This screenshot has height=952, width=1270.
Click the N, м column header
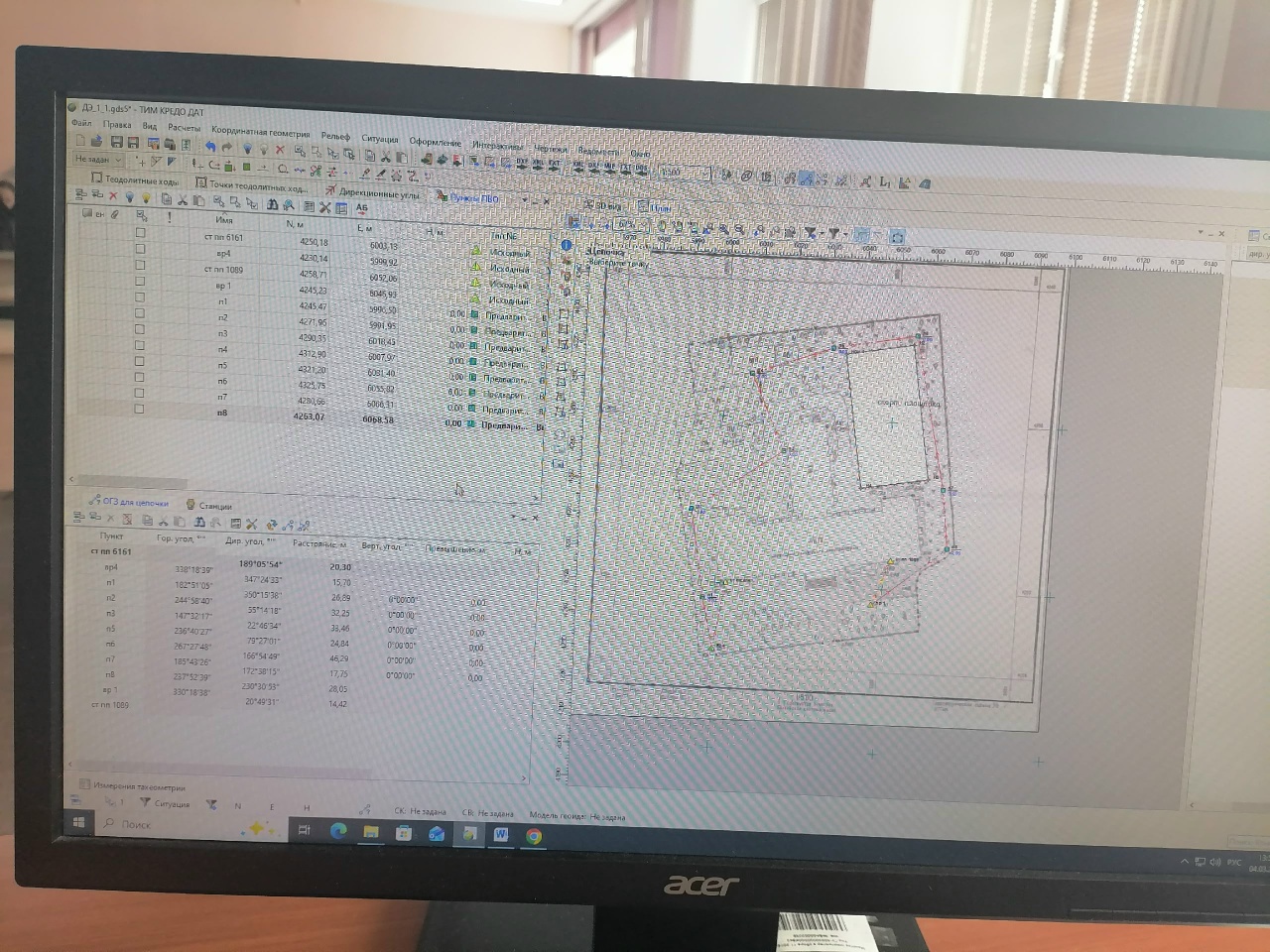(x=295, y=224)
